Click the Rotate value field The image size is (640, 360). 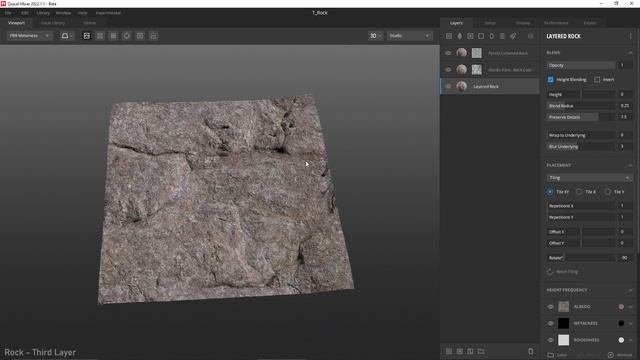coord(624,258)
